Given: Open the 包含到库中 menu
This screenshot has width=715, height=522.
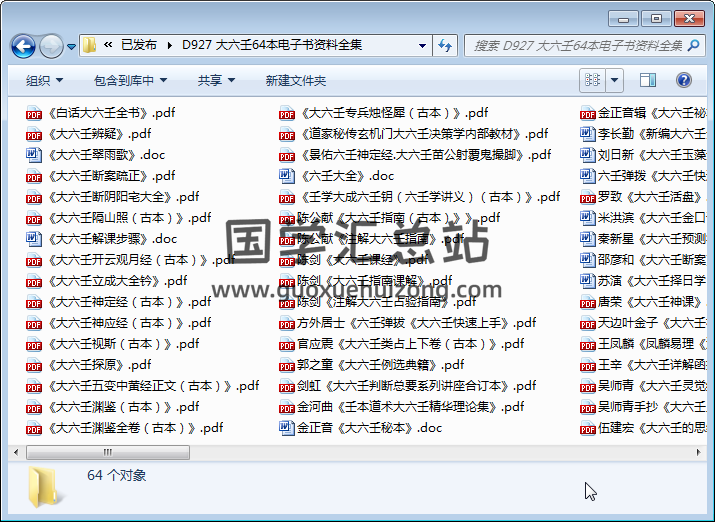Looking at the screenshot, I should [130, 80].
